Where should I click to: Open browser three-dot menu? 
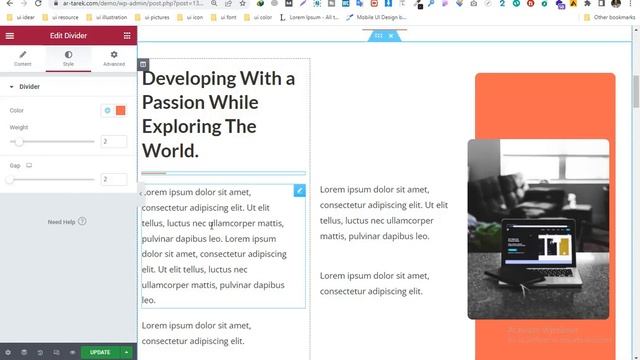point(631,3)
